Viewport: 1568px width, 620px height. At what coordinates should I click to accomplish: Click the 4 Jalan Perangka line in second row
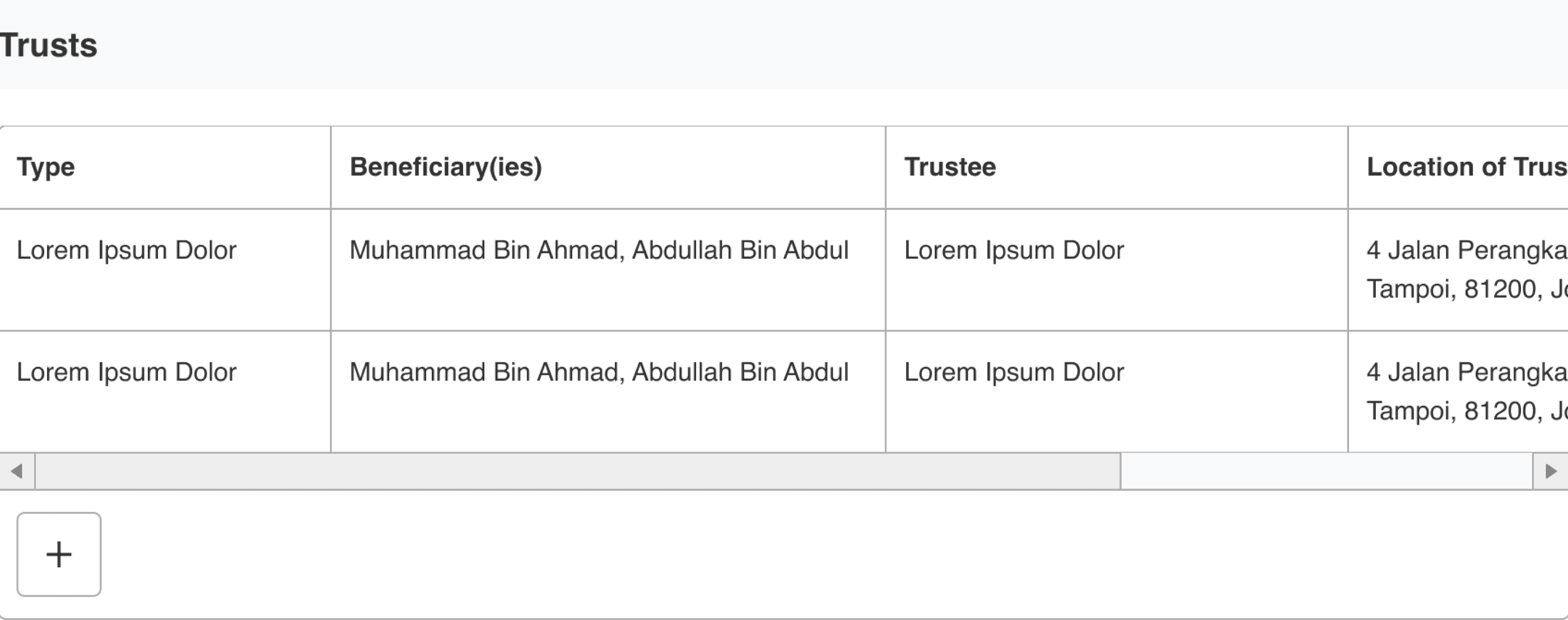coord(1467,372)
